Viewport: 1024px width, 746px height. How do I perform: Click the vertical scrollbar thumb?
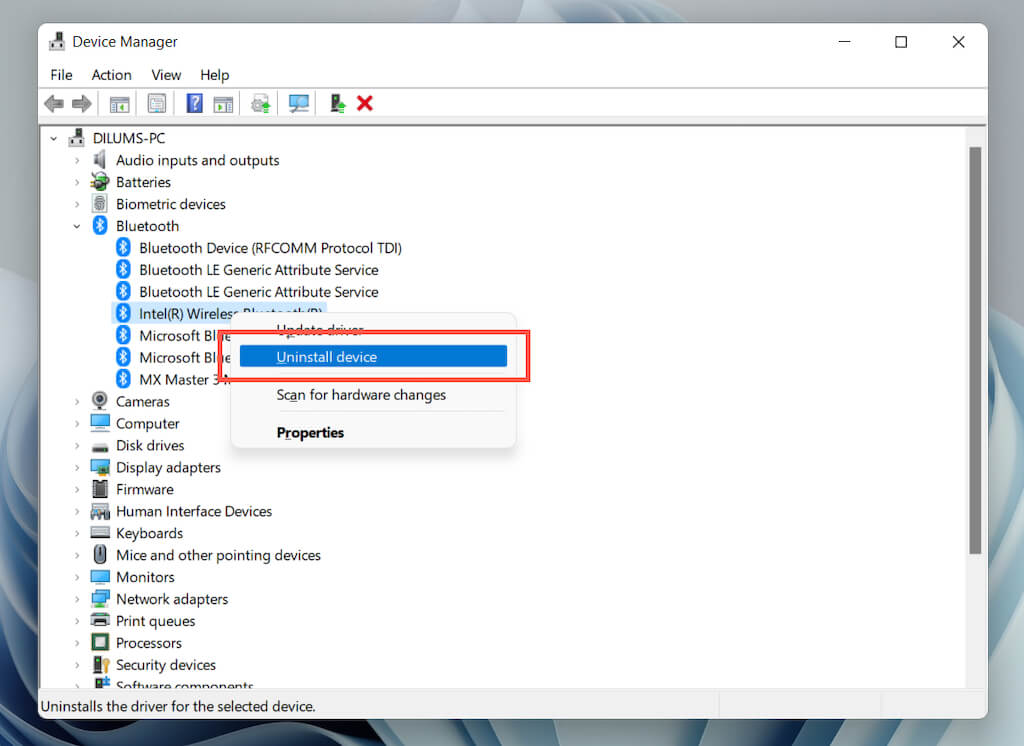coord(975,350)
